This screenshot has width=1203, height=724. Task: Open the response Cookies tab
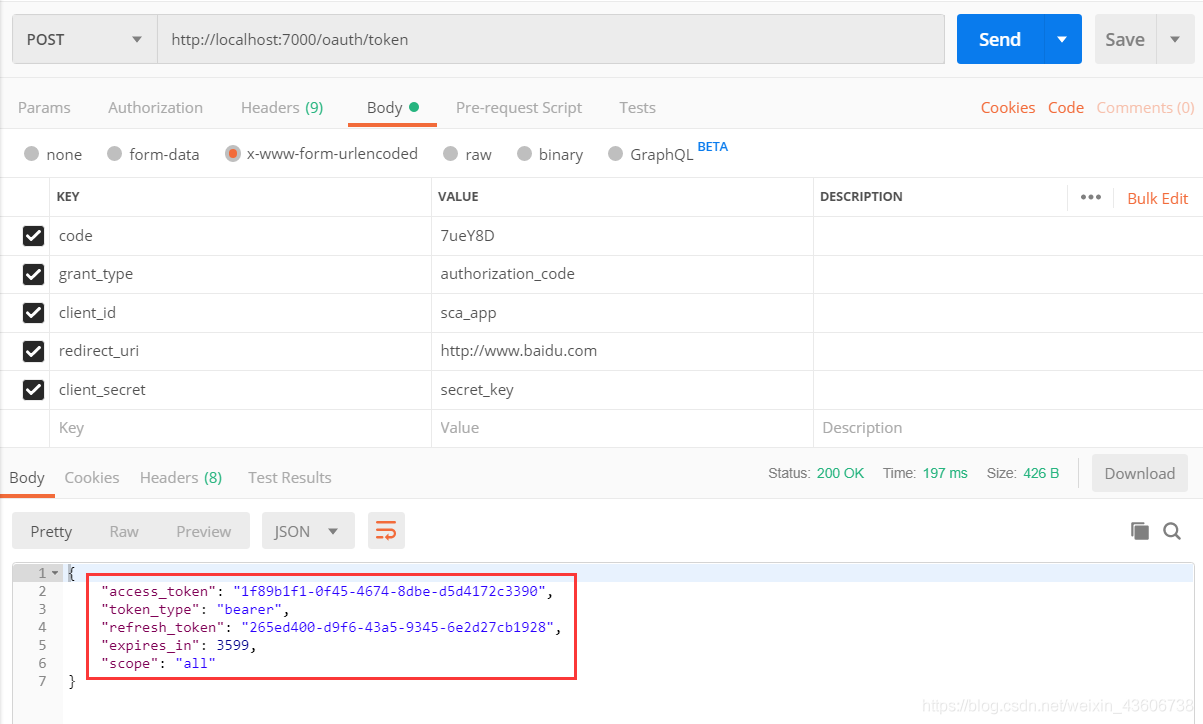[x=92, y=477]
